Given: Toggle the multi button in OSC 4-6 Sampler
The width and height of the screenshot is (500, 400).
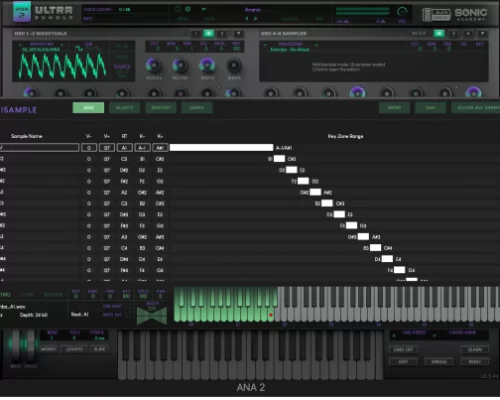Looking at the screenshot, I should pos(419,34).
